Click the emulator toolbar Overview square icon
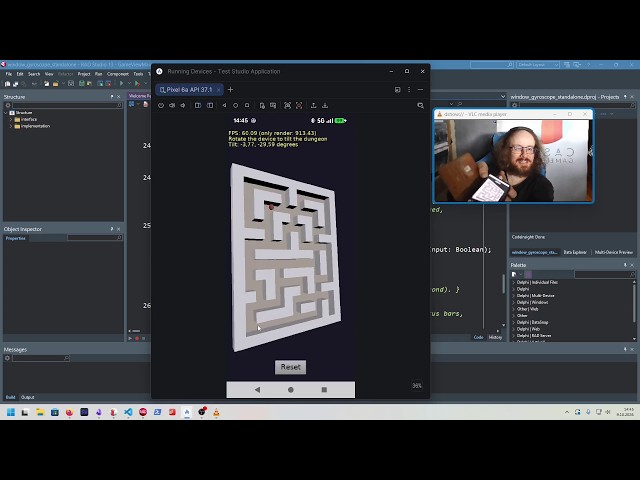This screenshot has height=480, width=640. (247, 106)
